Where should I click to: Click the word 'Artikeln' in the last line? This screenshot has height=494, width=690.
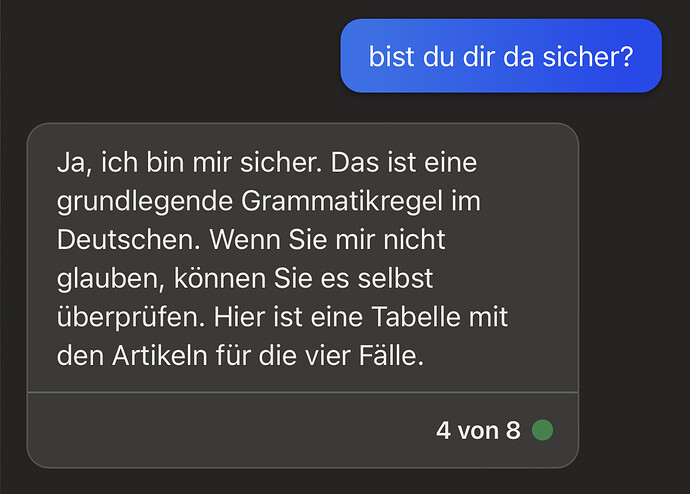pos(159,355)
